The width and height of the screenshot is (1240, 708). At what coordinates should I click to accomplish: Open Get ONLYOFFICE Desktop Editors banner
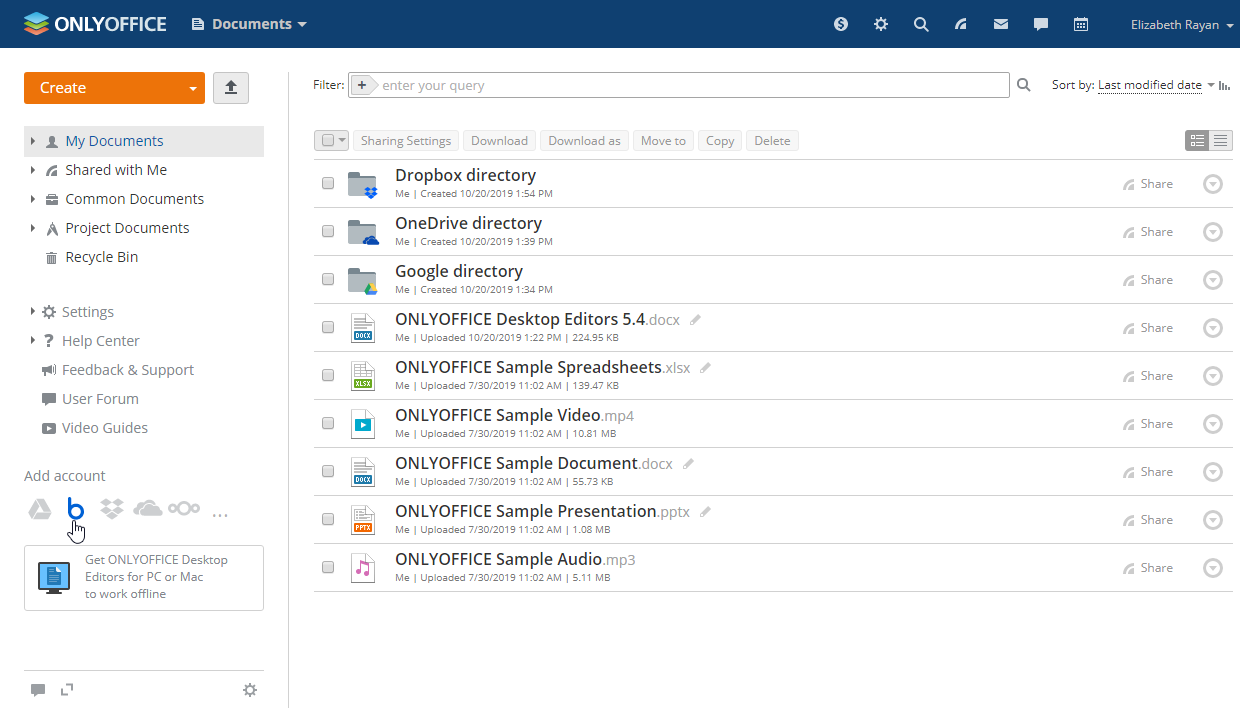coord(144,577)
